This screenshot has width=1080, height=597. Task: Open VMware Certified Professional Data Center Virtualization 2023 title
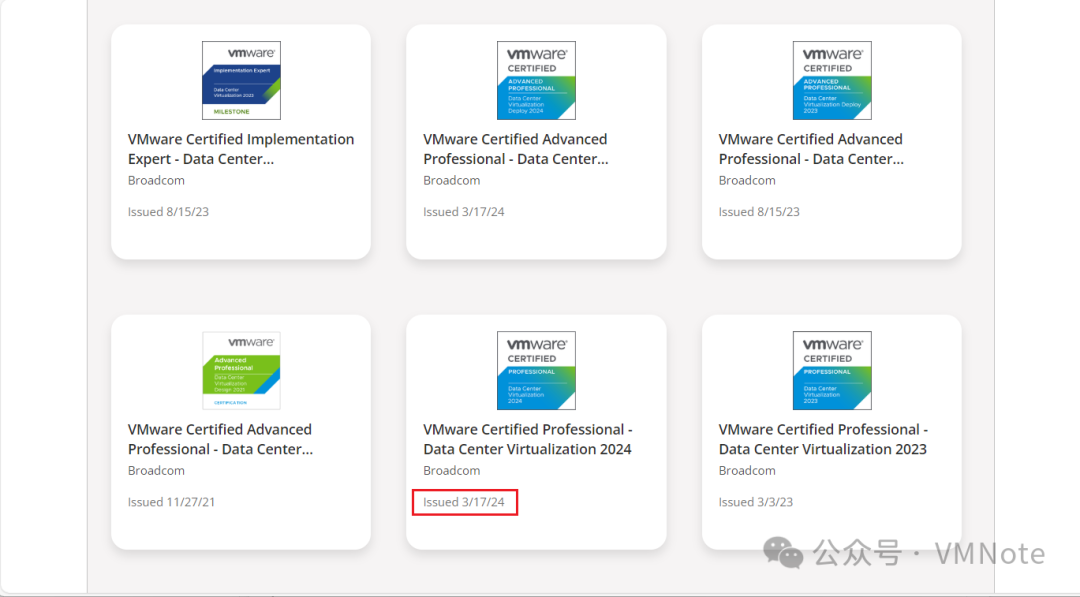[823, 439]
